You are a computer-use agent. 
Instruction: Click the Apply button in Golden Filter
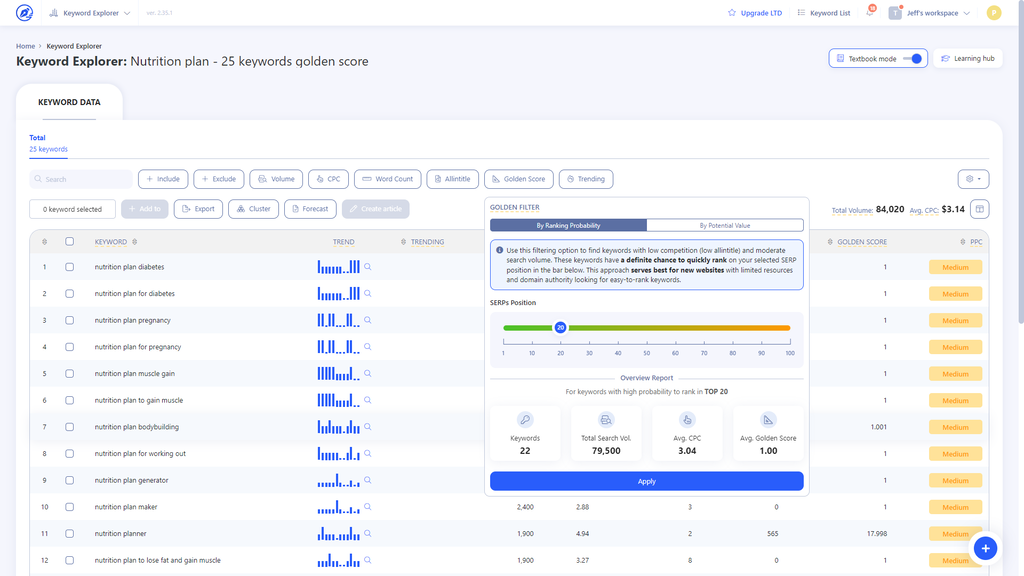pos(646,481)
